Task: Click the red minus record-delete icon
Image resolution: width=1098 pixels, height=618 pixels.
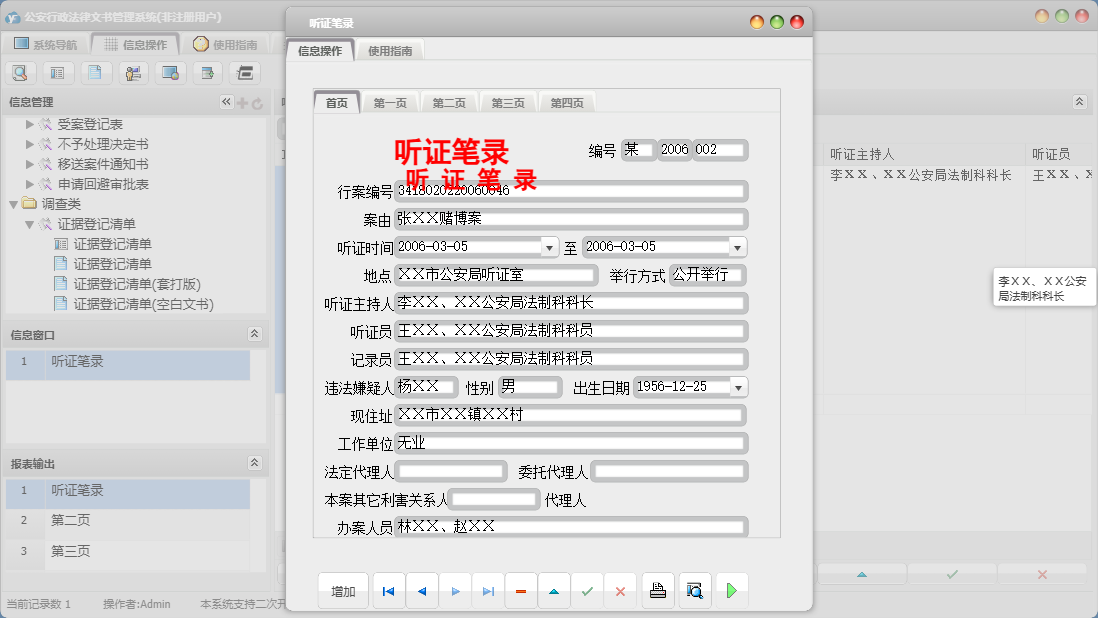Action: tap(520, 590)
